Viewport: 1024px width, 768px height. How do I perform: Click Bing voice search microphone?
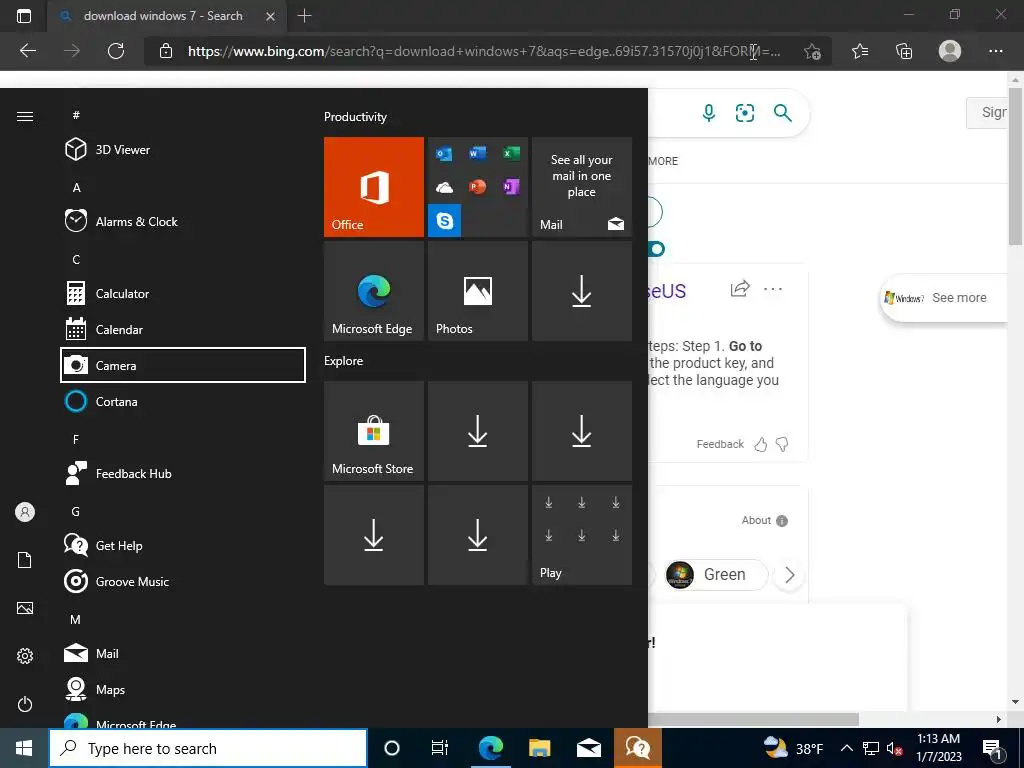(x=709, y=113)
